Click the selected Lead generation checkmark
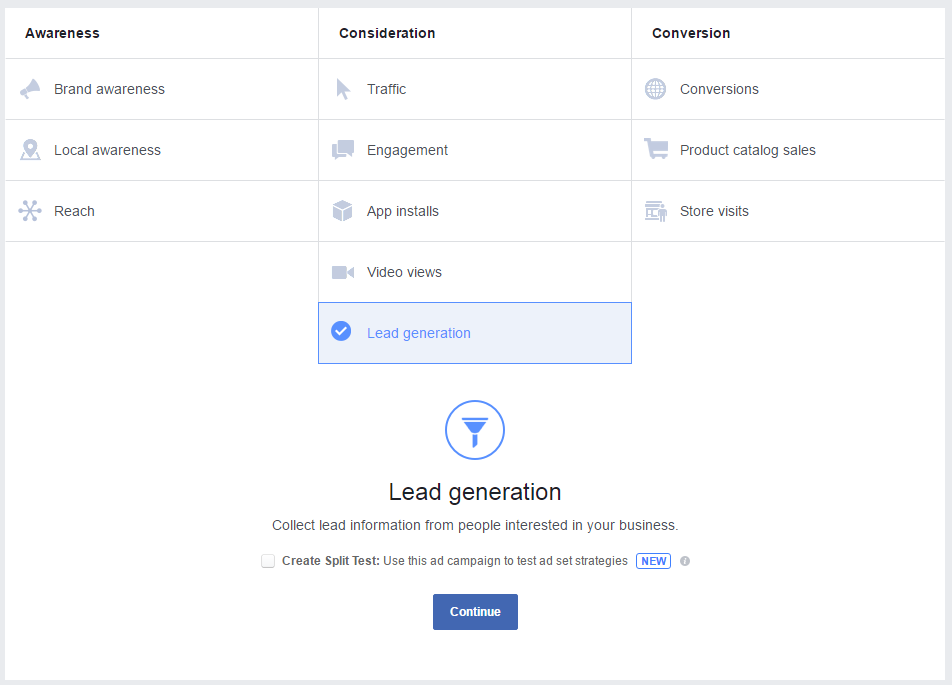 click(x=341, y=331)
